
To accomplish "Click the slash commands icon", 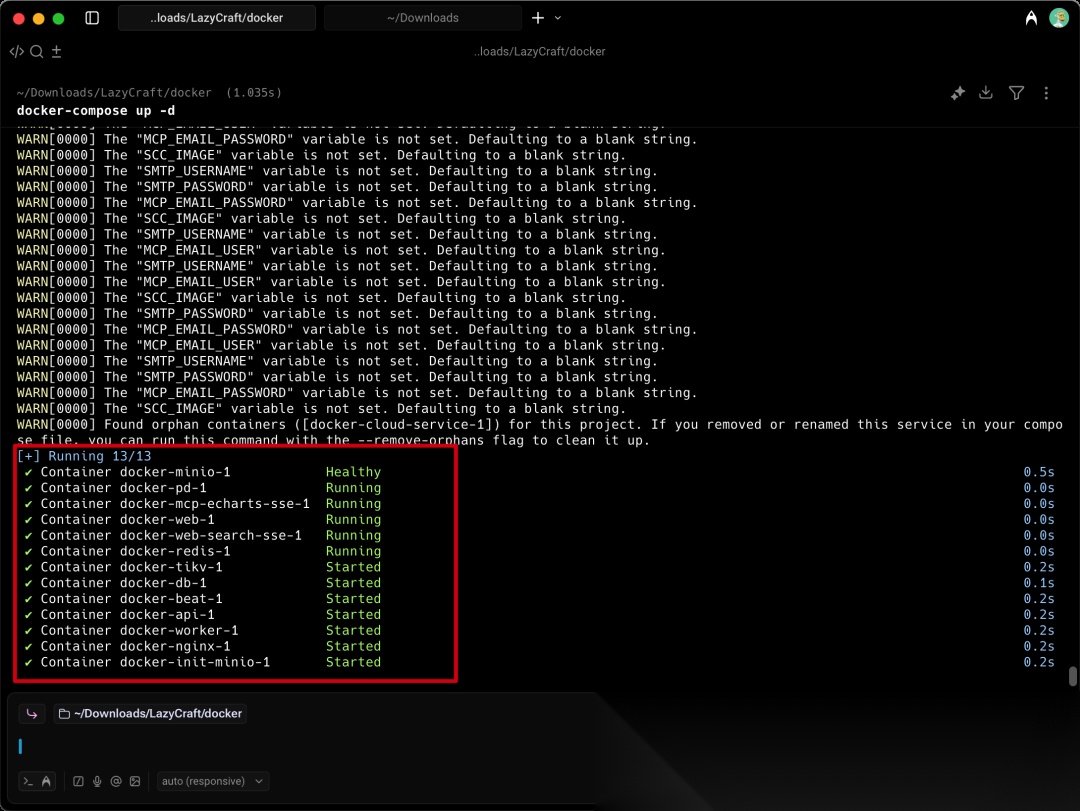I will coord(79,781).
